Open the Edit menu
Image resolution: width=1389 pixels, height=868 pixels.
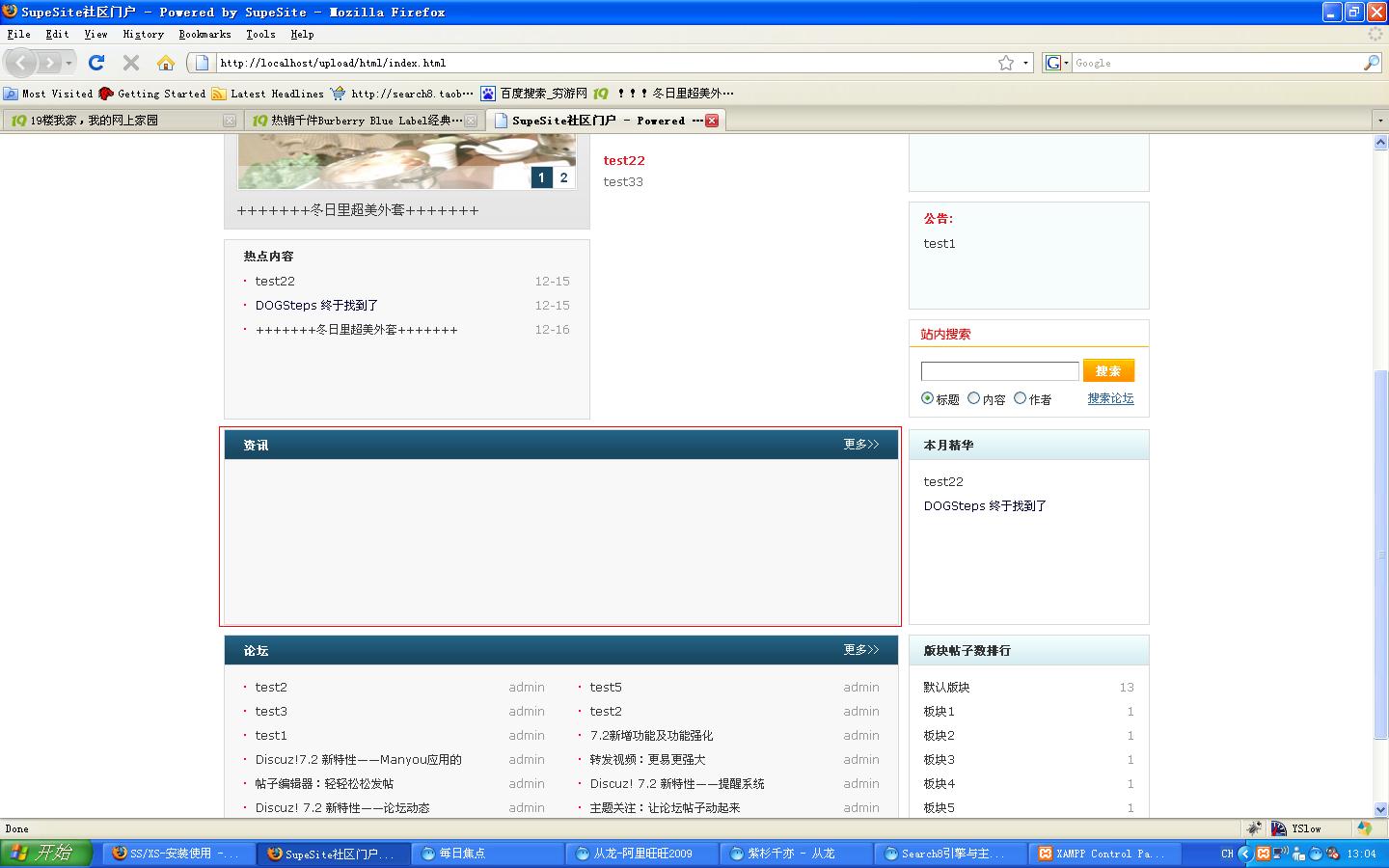tap(57, 34)
